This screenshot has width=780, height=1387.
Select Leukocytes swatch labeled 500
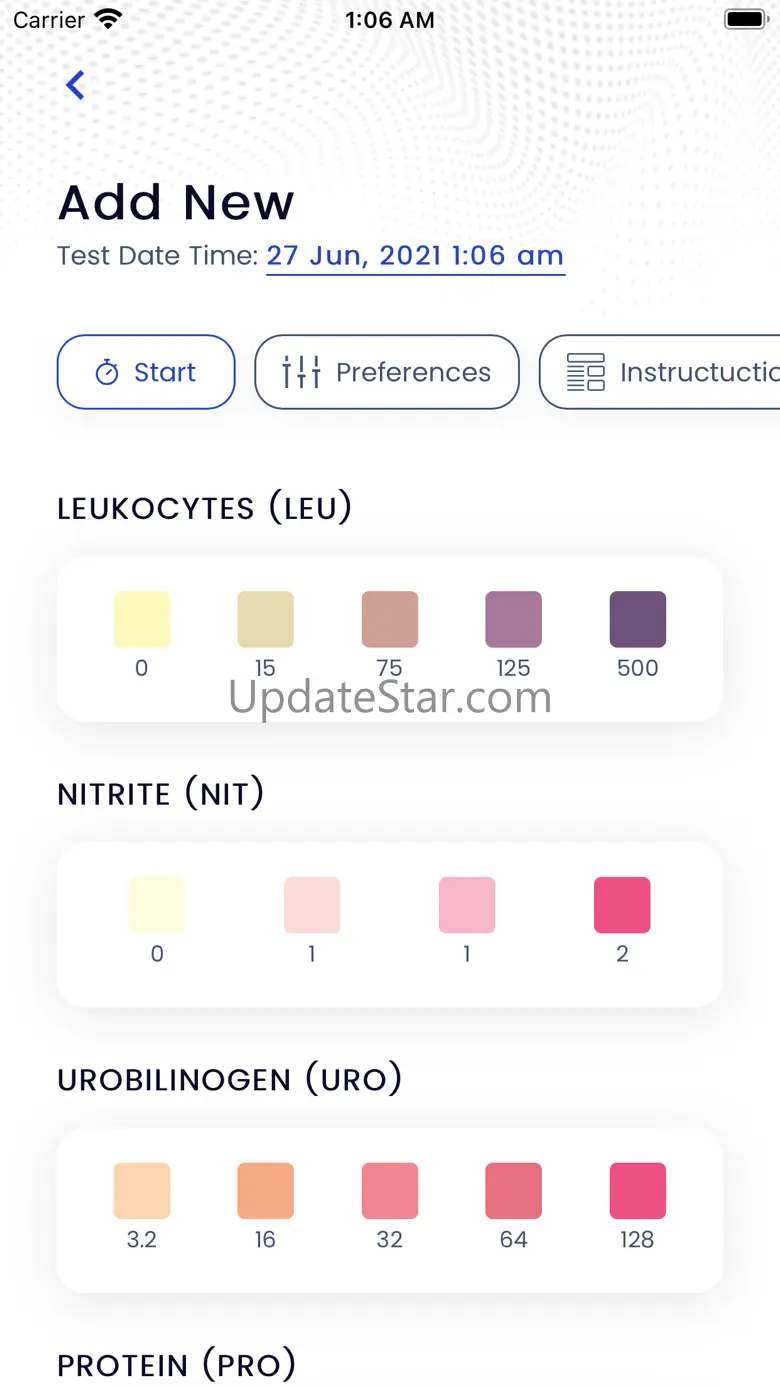click(x=638, y=620)
